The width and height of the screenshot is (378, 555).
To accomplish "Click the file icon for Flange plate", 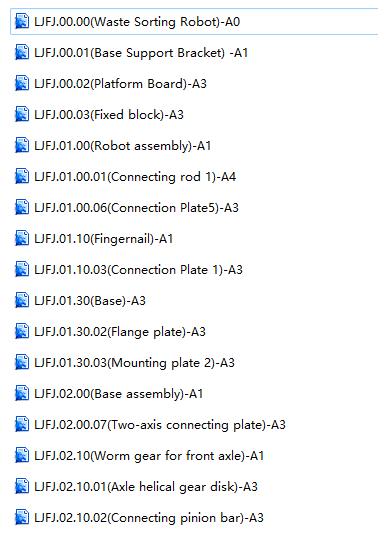I will coord(22,332).
